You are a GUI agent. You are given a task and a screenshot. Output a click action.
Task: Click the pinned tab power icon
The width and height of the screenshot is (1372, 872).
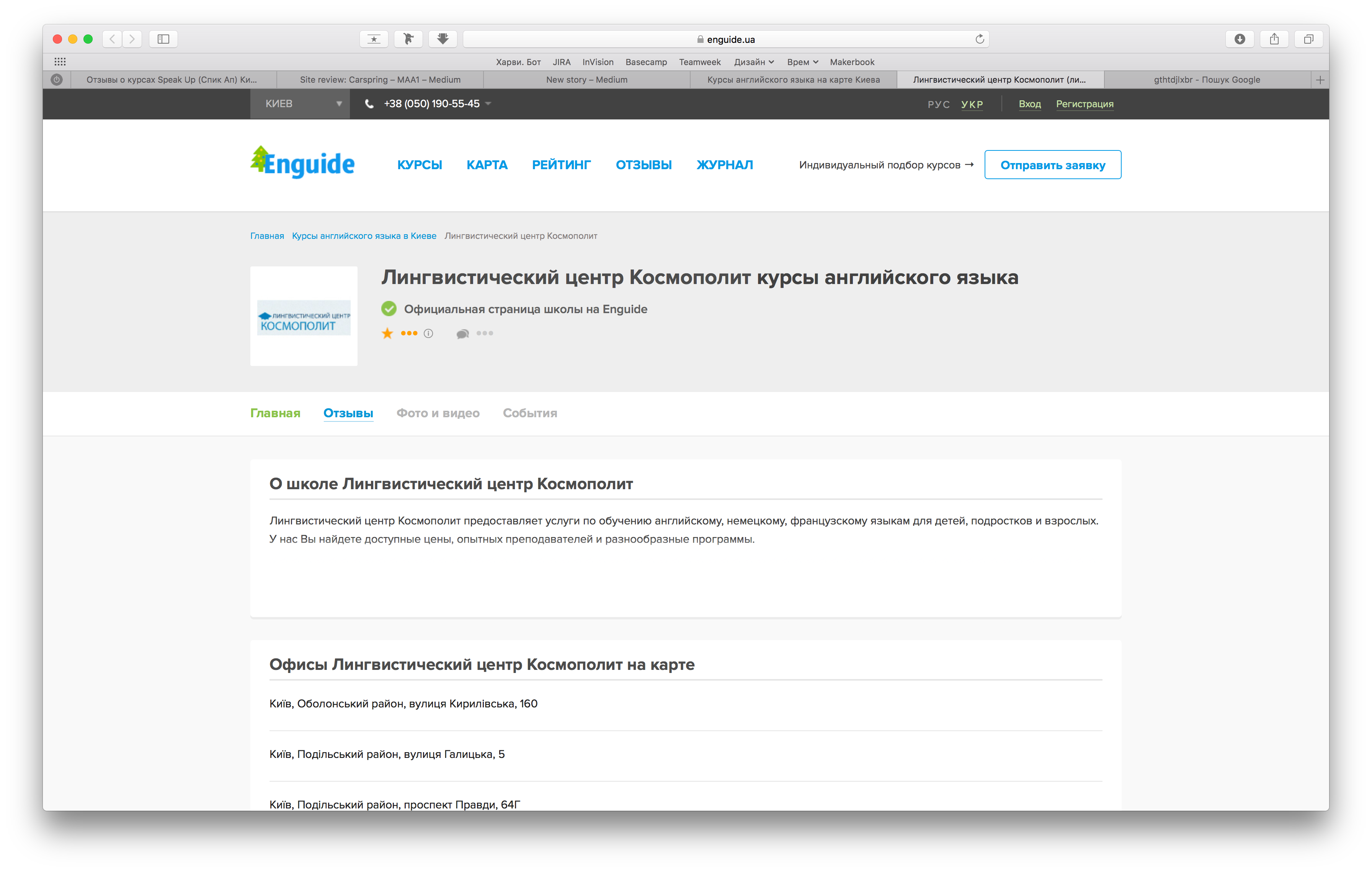pos(56,80)
